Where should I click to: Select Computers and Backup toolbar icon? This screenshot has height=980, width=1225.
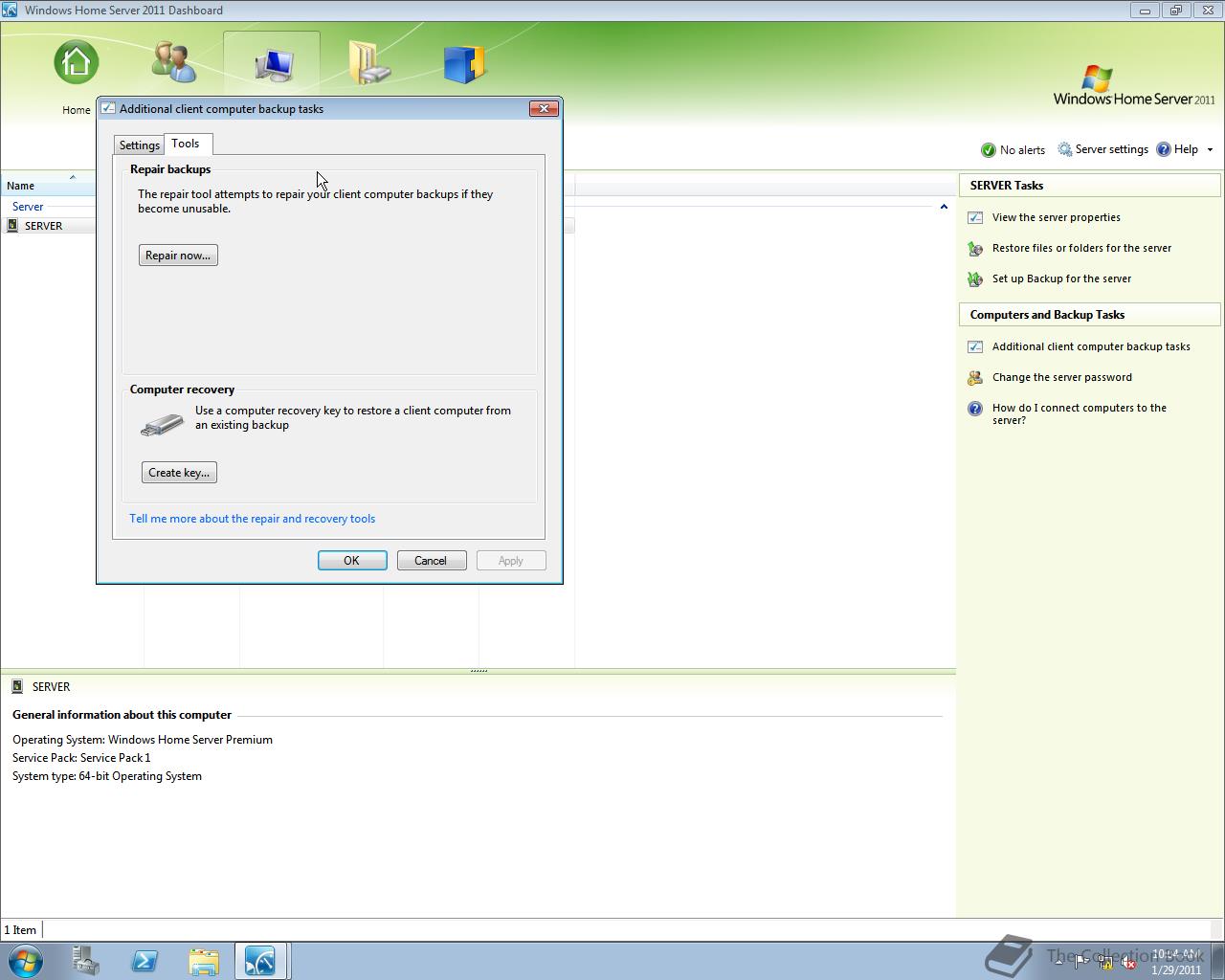(273, 64)
